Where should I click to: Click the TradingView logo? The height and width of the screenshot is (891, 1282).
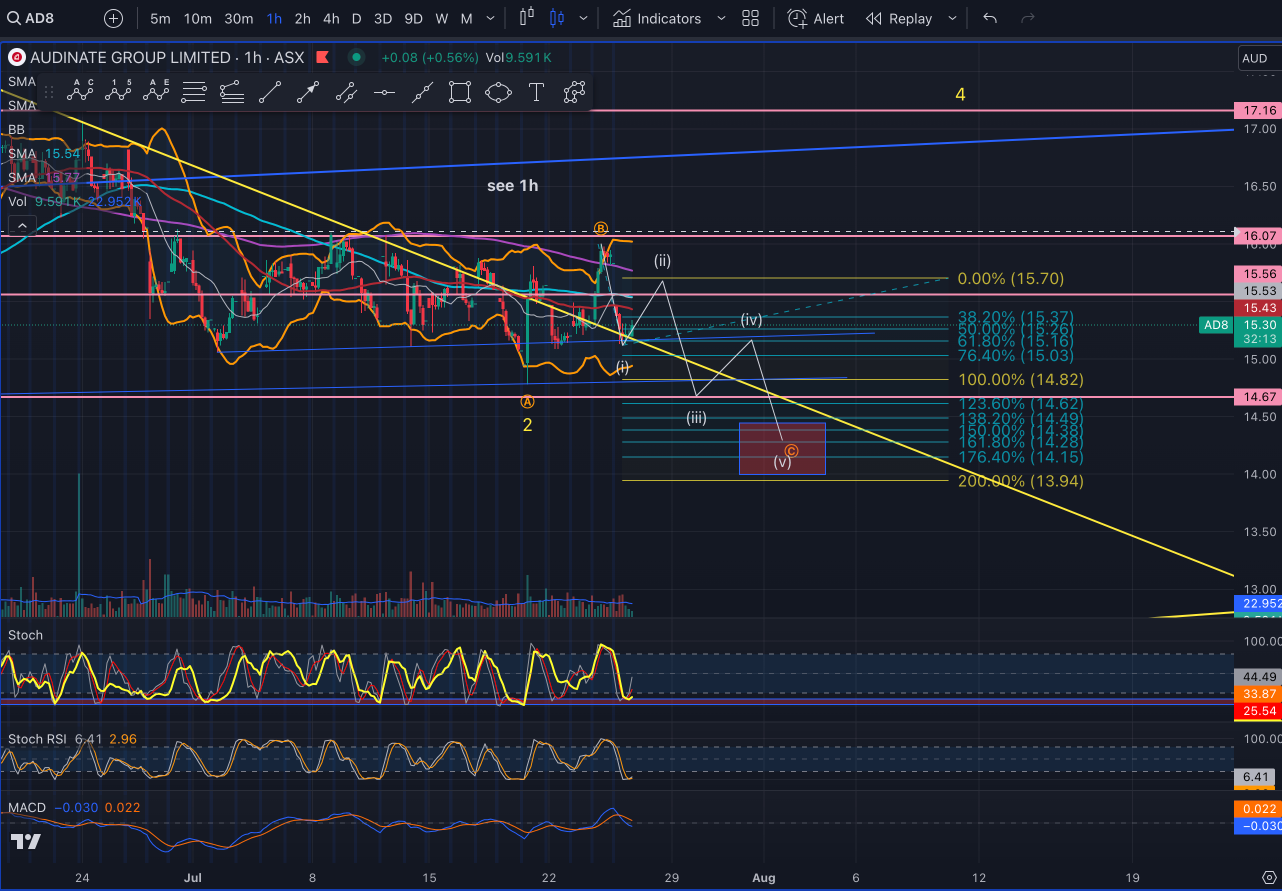click(27, 841)
